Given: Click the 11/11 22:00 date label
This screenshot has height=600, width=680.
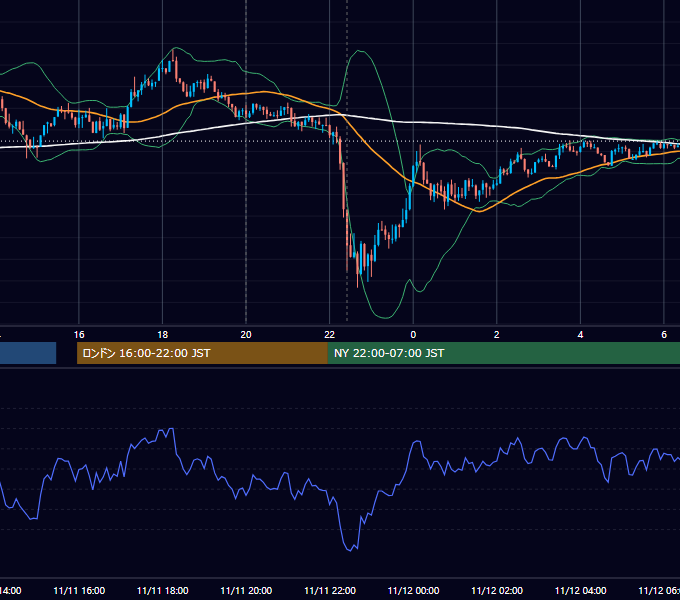Looking at the screenshot, I should [330, 590].
